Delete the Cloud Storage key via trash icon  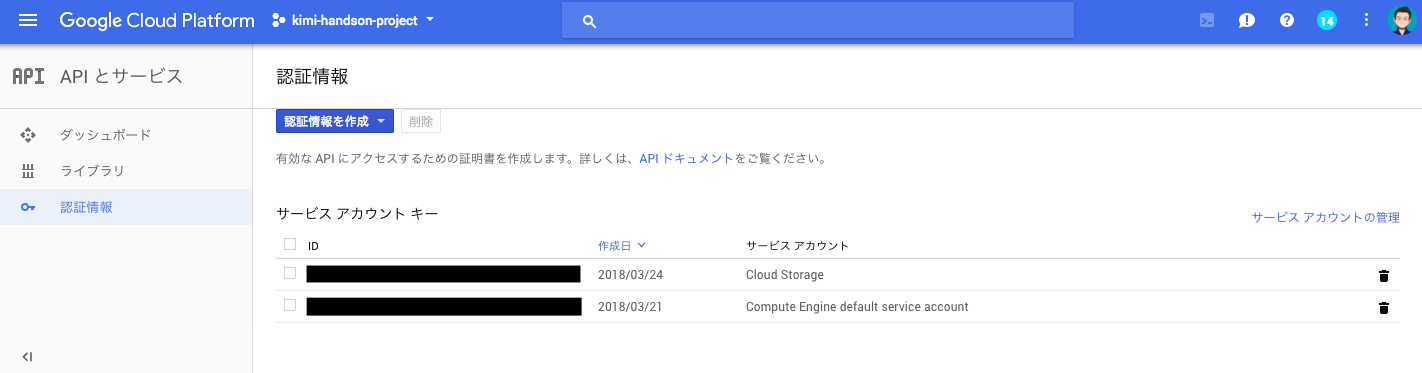[1384, 276]
